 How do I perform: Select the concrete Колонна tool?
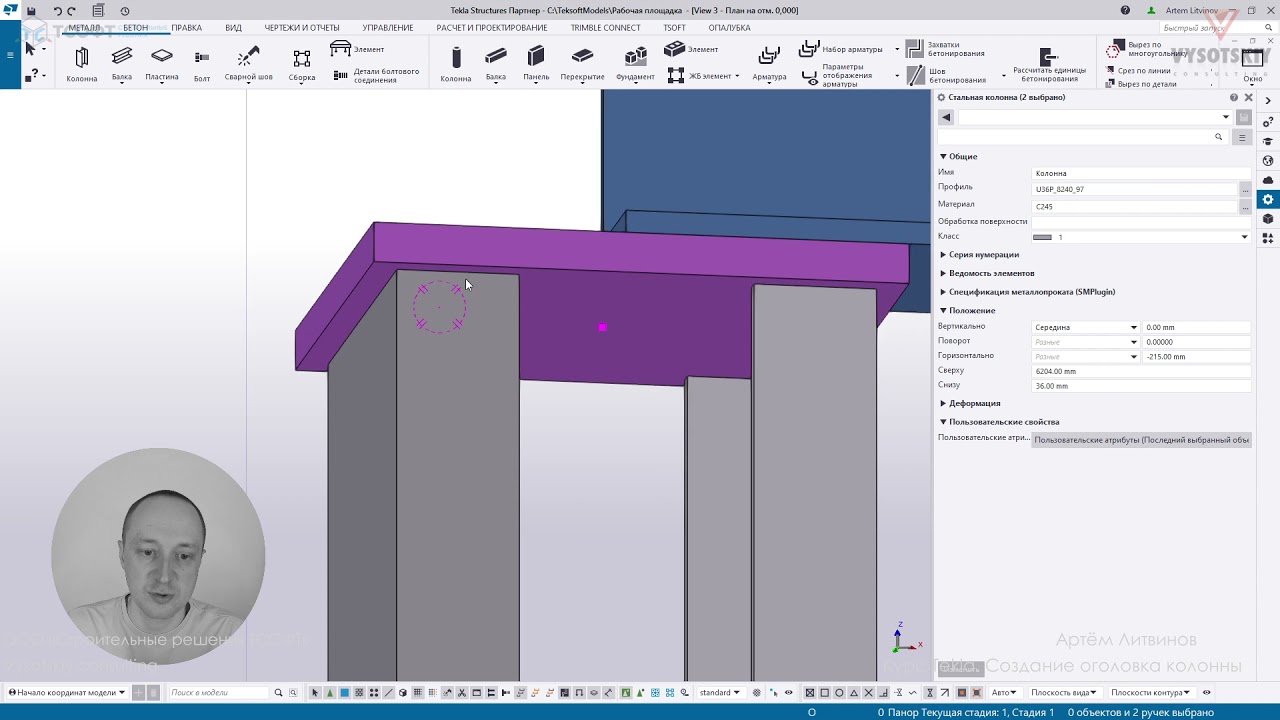(x=456, y=63)
